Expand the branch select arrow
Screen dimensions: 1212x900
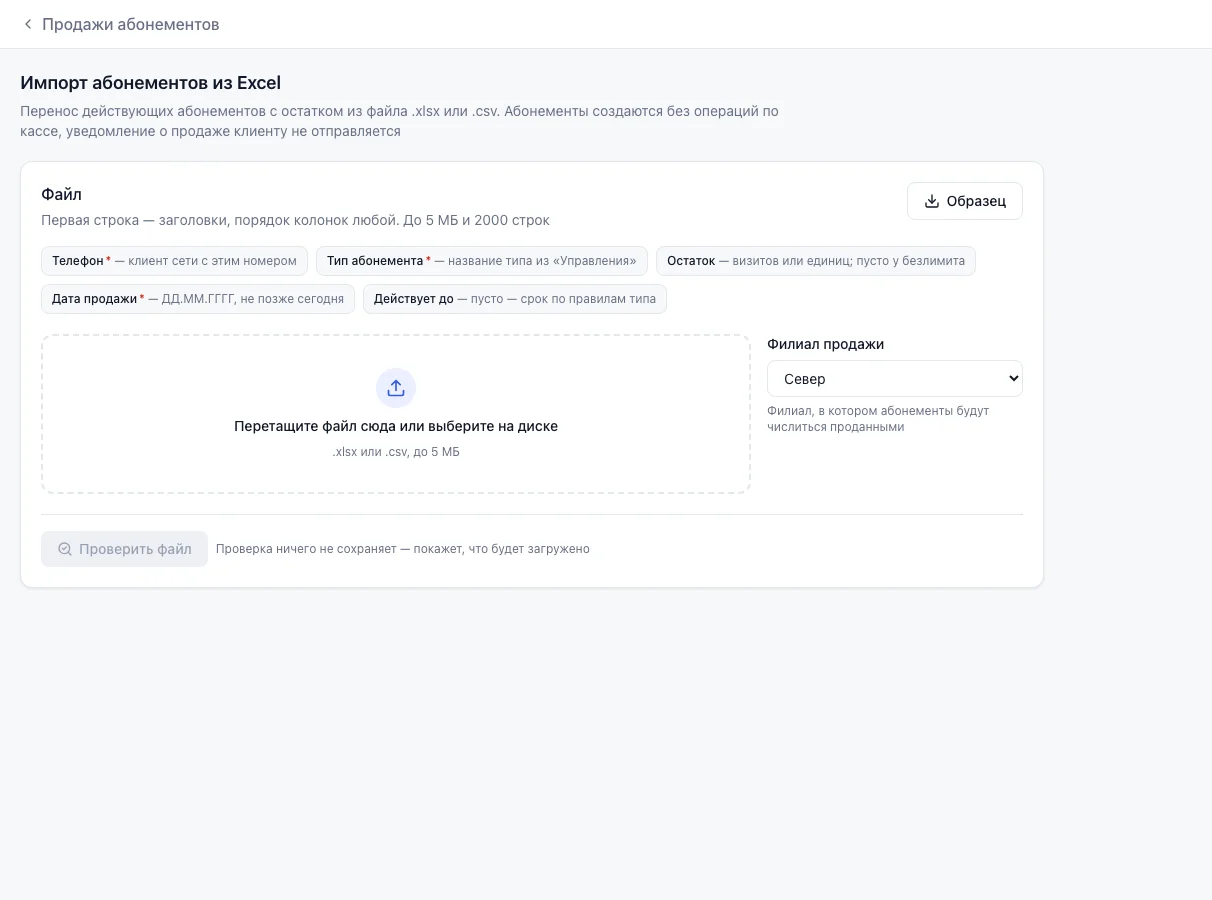click(x=1013, y=379)
